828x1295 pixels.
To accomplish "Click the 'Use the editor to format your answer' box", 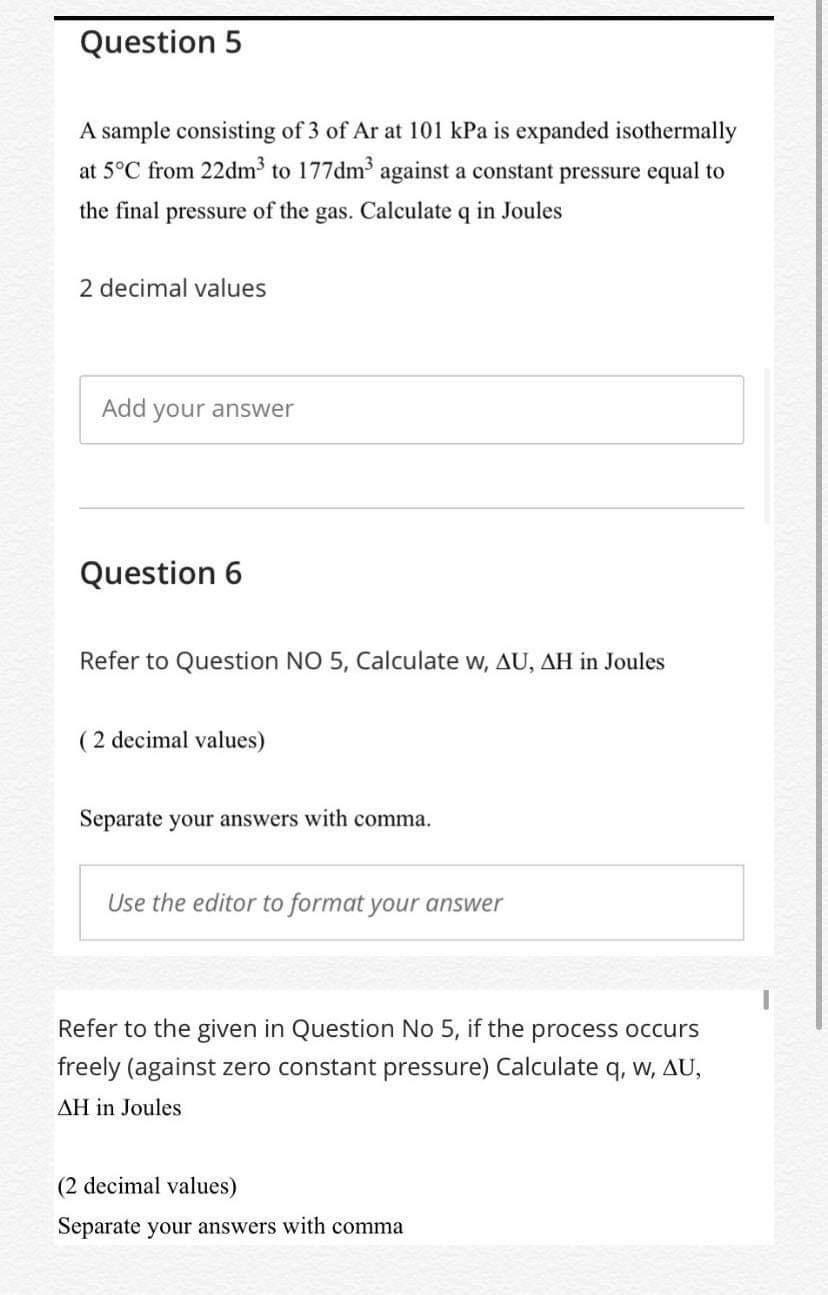I will (x=411, y=902).
